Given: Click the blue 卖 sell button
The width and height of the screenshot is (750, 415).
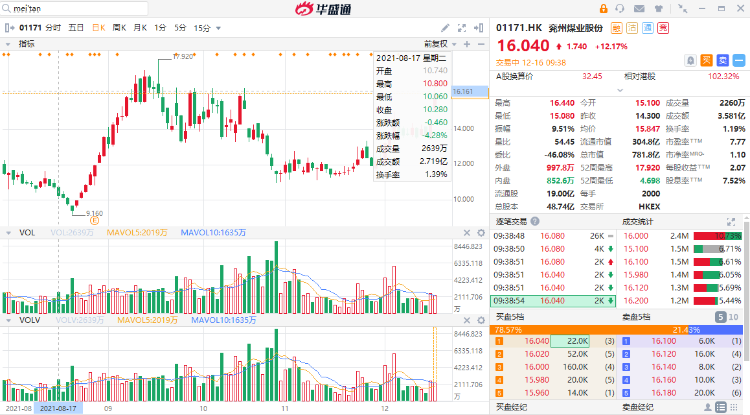Looking at the screenshot, I should point(723,61).
